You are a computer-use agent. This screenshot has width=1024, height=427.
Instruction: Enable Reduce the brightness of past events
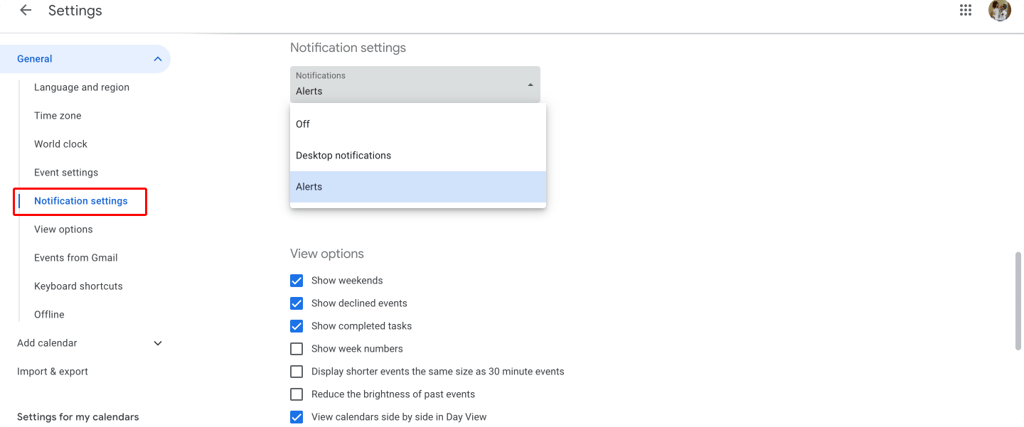coord(296,394)
